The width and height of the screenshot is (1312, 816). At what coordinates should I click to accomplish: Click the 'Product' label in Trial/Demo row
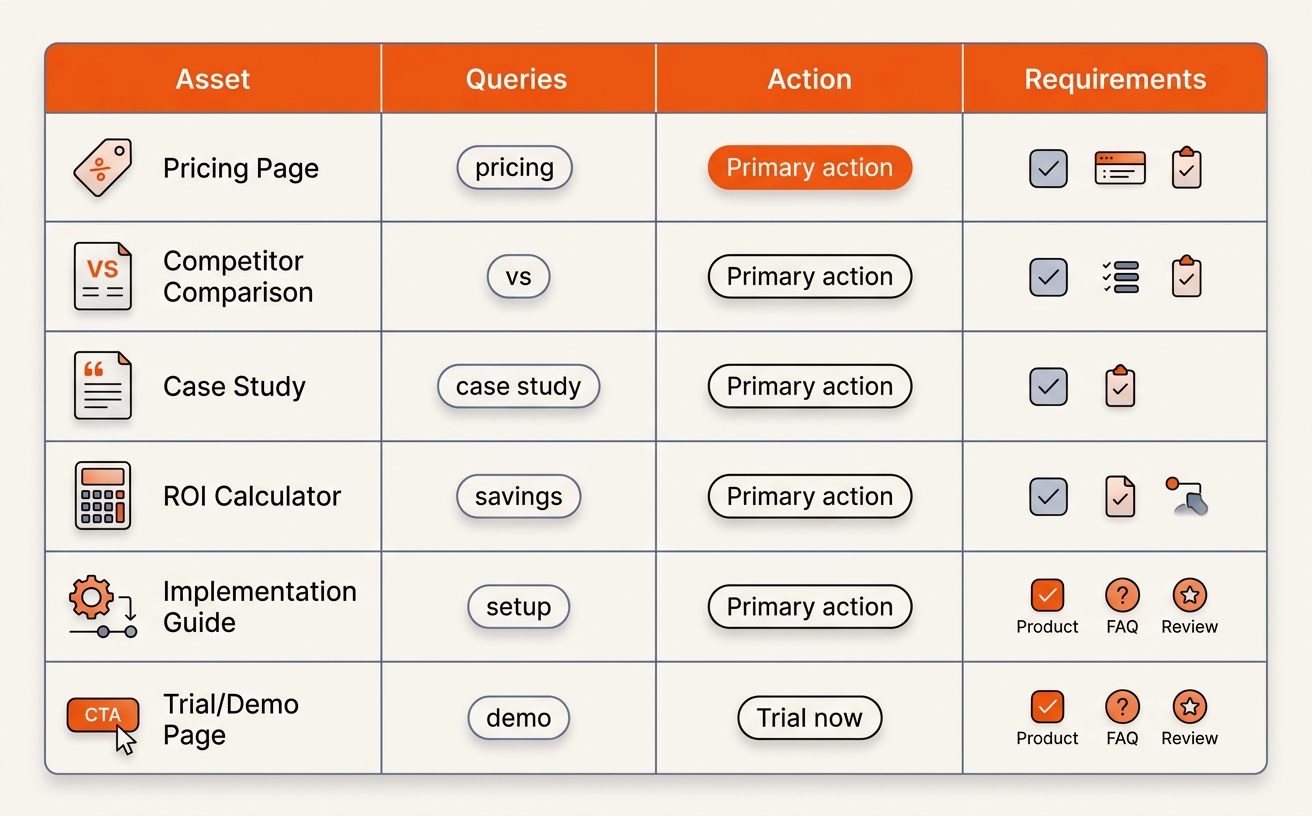pos(1047,738)
